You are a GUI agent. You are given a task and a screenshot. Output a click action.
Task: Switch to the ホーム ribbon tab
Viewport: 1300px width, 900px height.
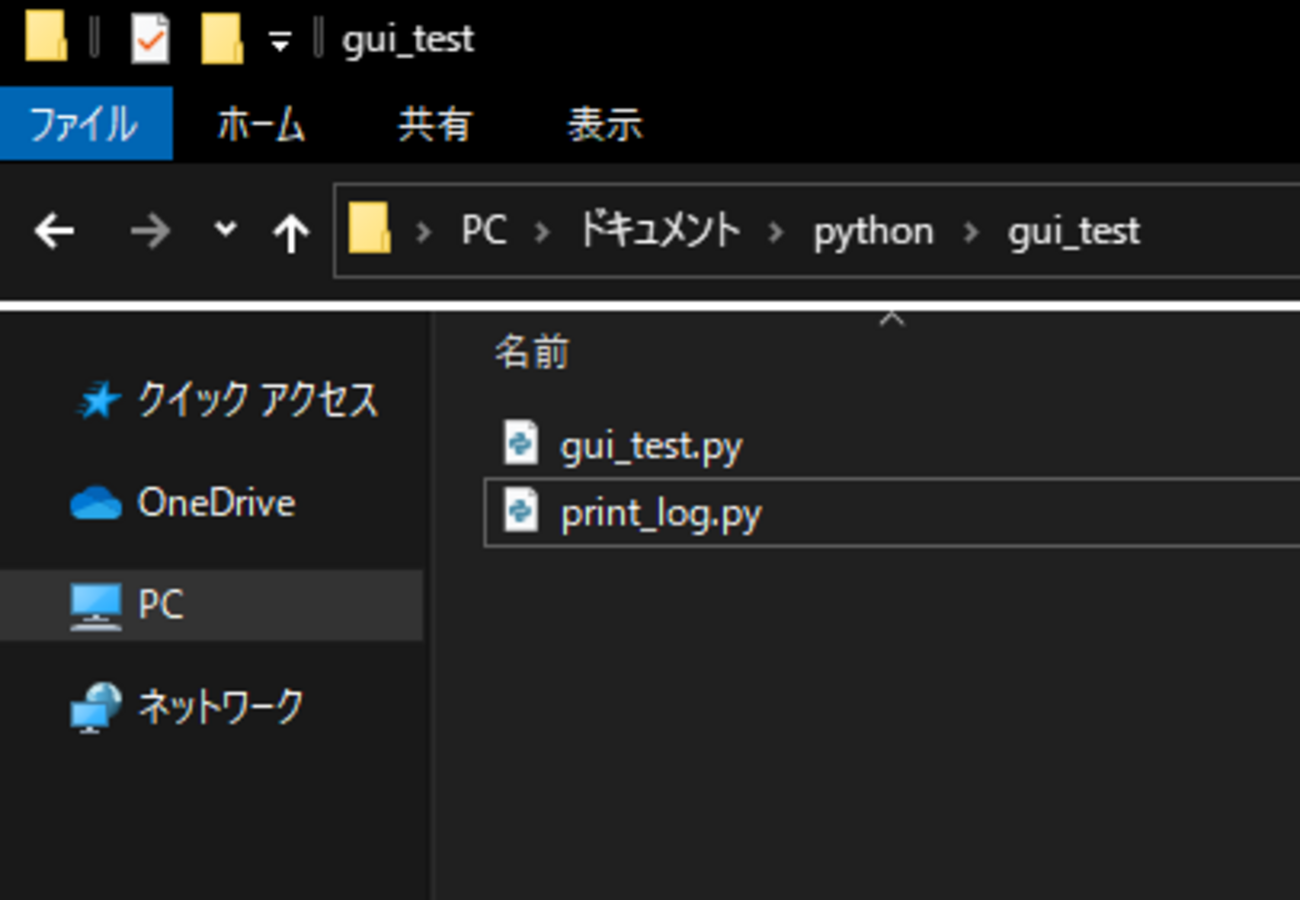click(261, 124)
